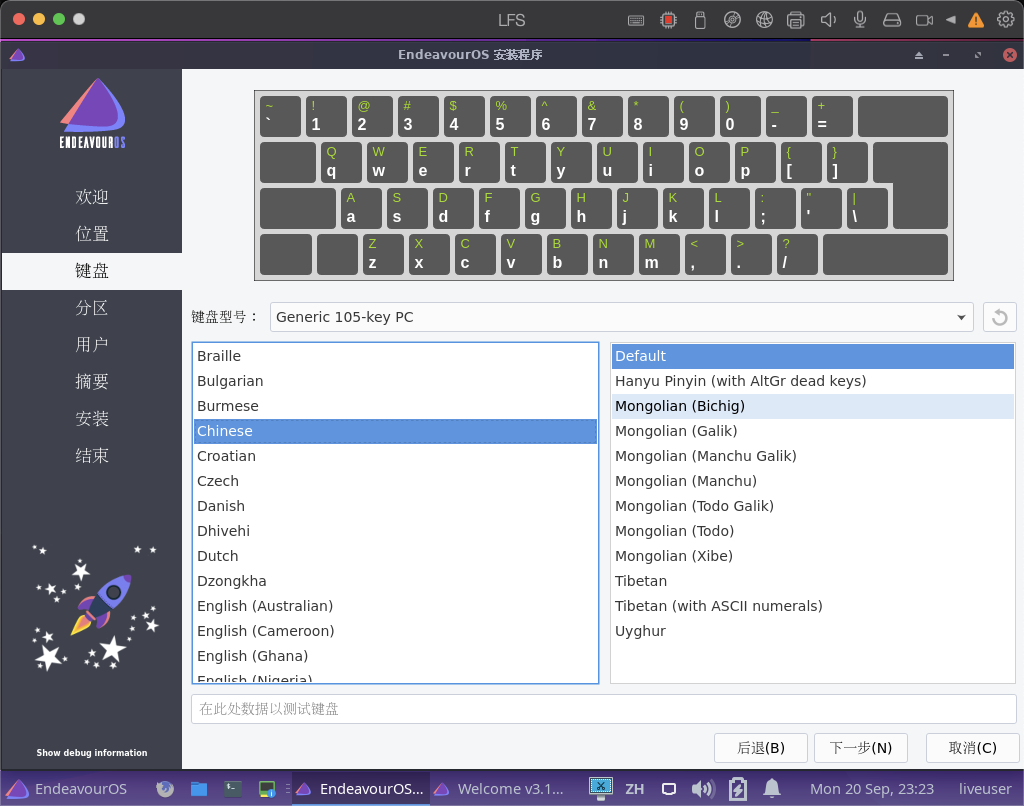
Task: Open the clock showing Mon 20 Sep, 23:23
Action: pyautogui.click(x=872, y=789)
